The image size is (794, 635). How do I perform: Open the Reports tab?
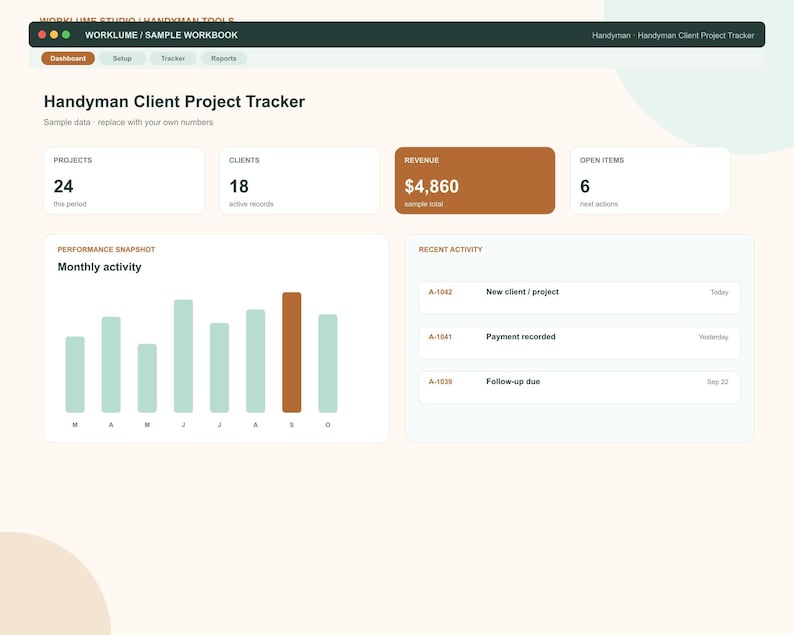[223, 58]
